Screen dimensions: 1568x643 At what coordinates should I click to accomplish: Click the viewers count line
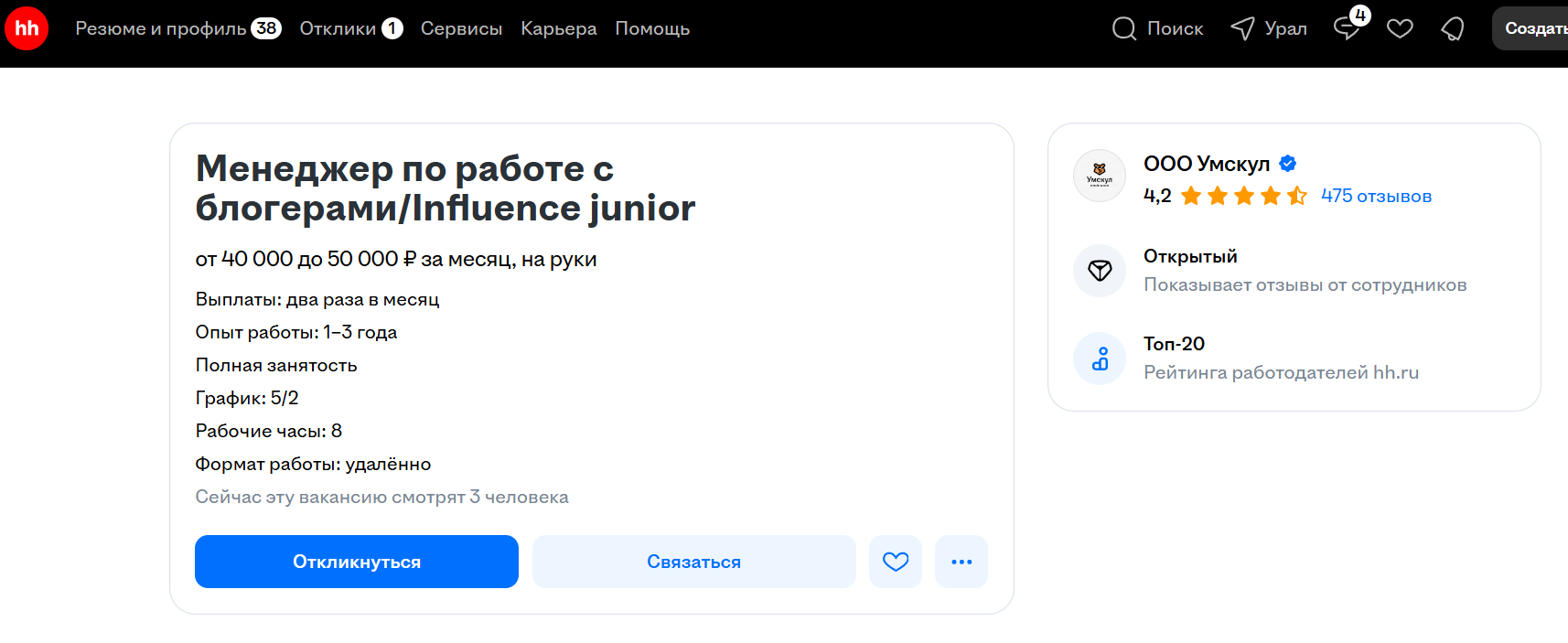(x=382, y=497)
